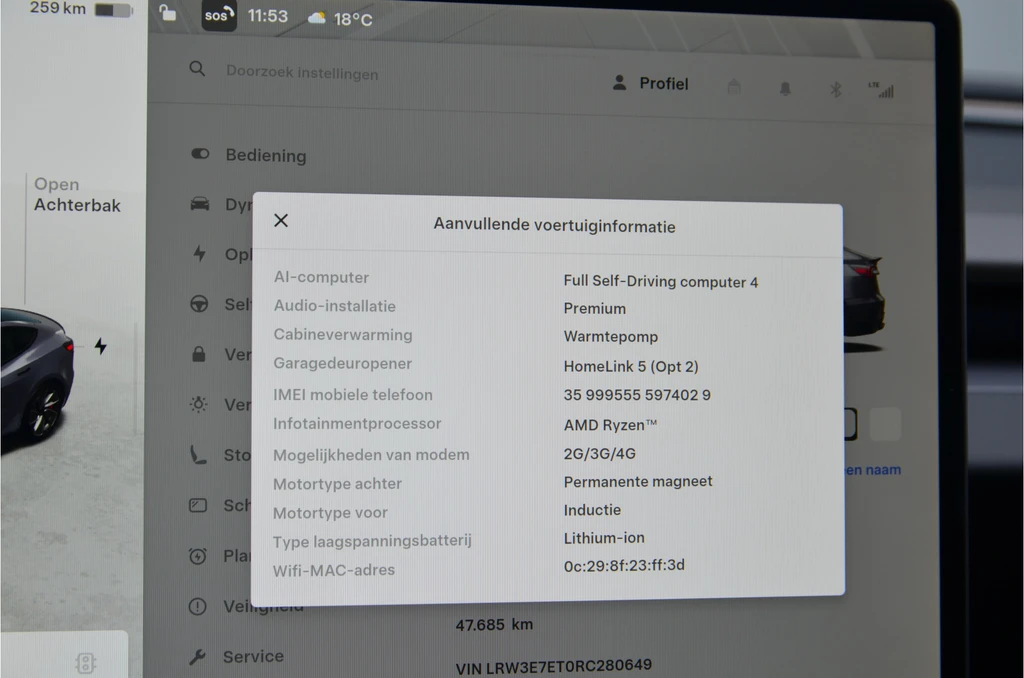
Task: Select the 2G/3G/4G modem value
Action: click(x=600, y=453)
